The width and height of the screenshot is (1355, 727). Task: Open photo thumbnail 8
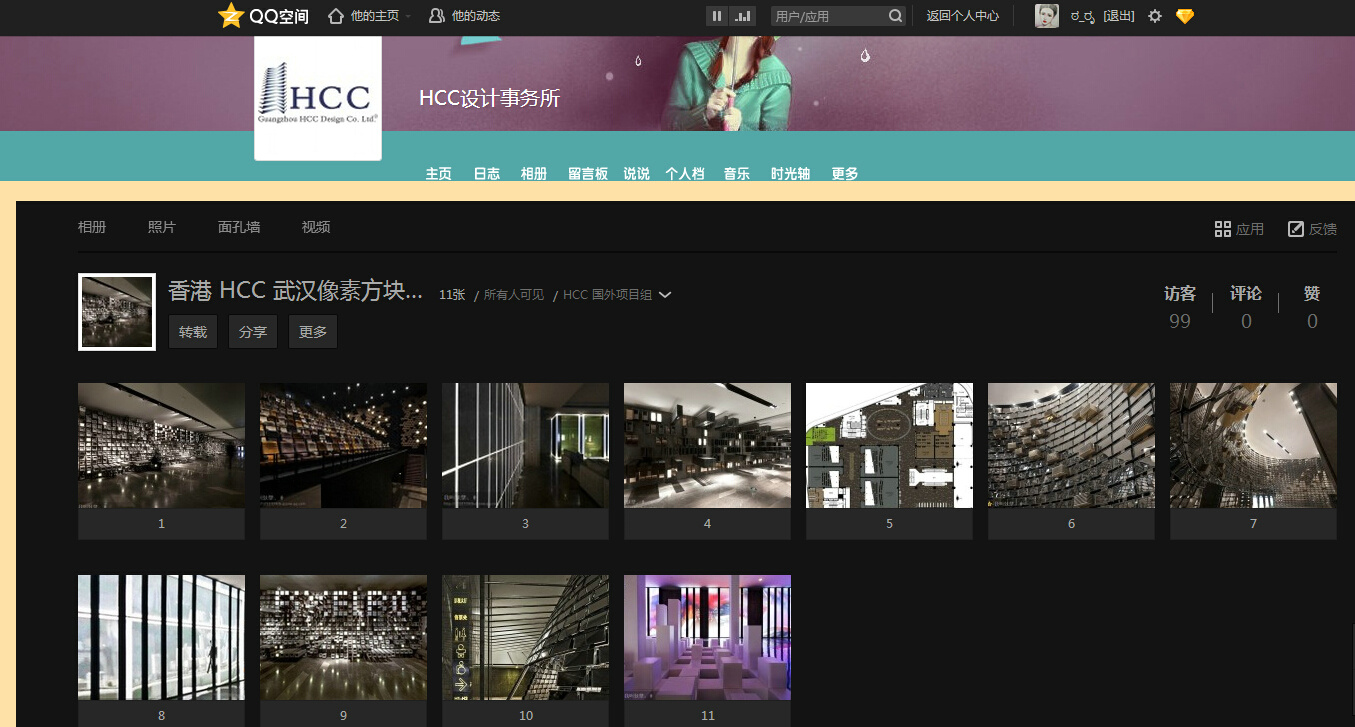pos(161,637)
